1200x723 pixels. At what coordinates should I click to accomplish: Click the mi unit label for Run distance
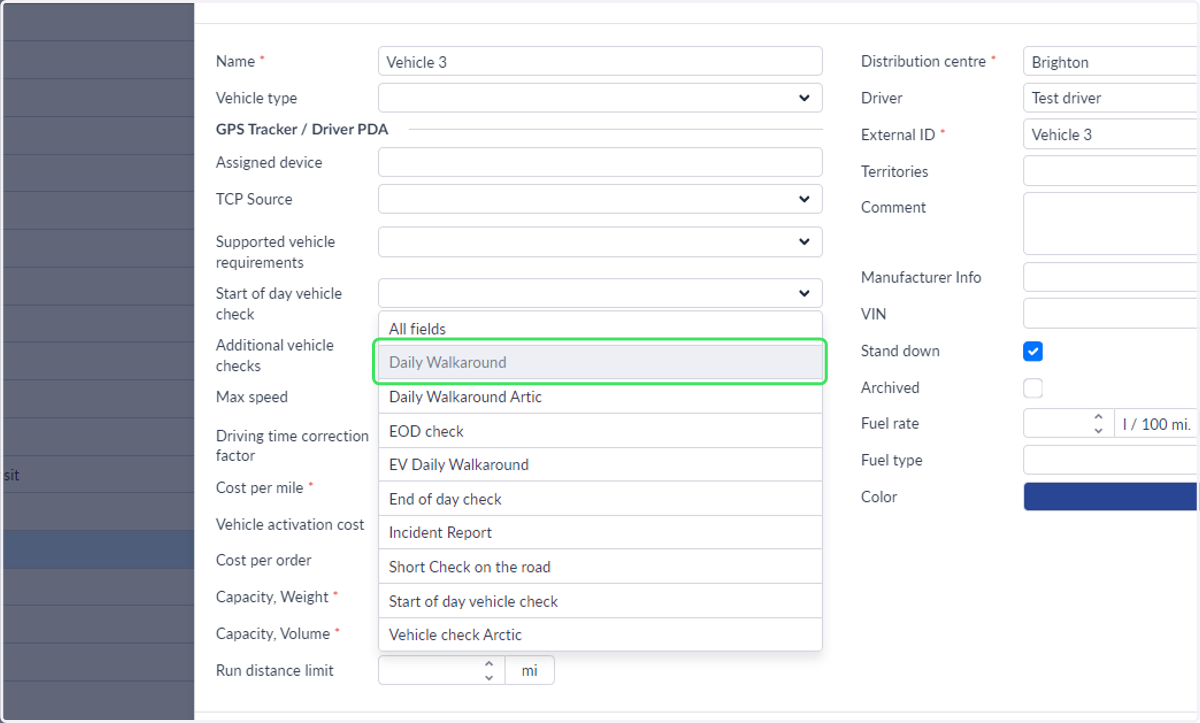click(x=530, y=670)
